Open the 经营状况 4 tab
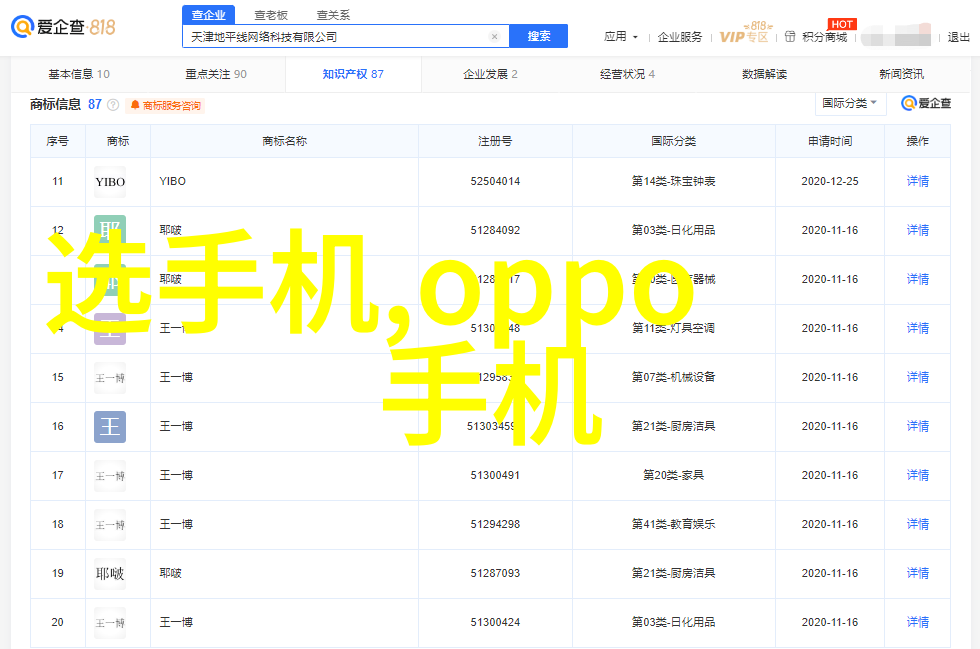 (628, 74)
